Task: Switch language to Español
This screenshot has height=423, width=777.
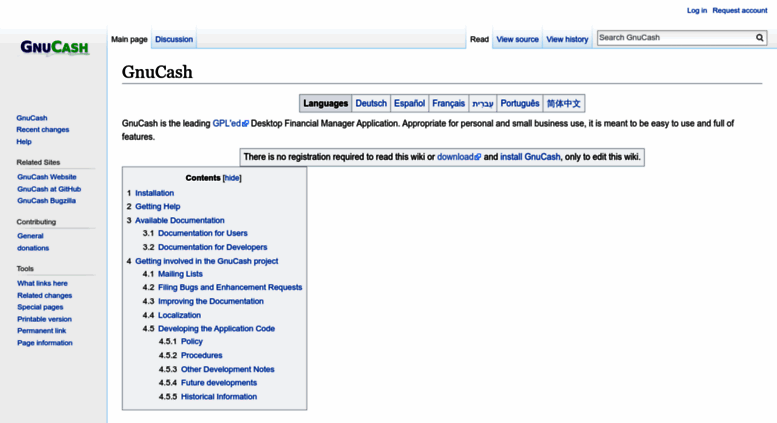Action: click(409, 104)
